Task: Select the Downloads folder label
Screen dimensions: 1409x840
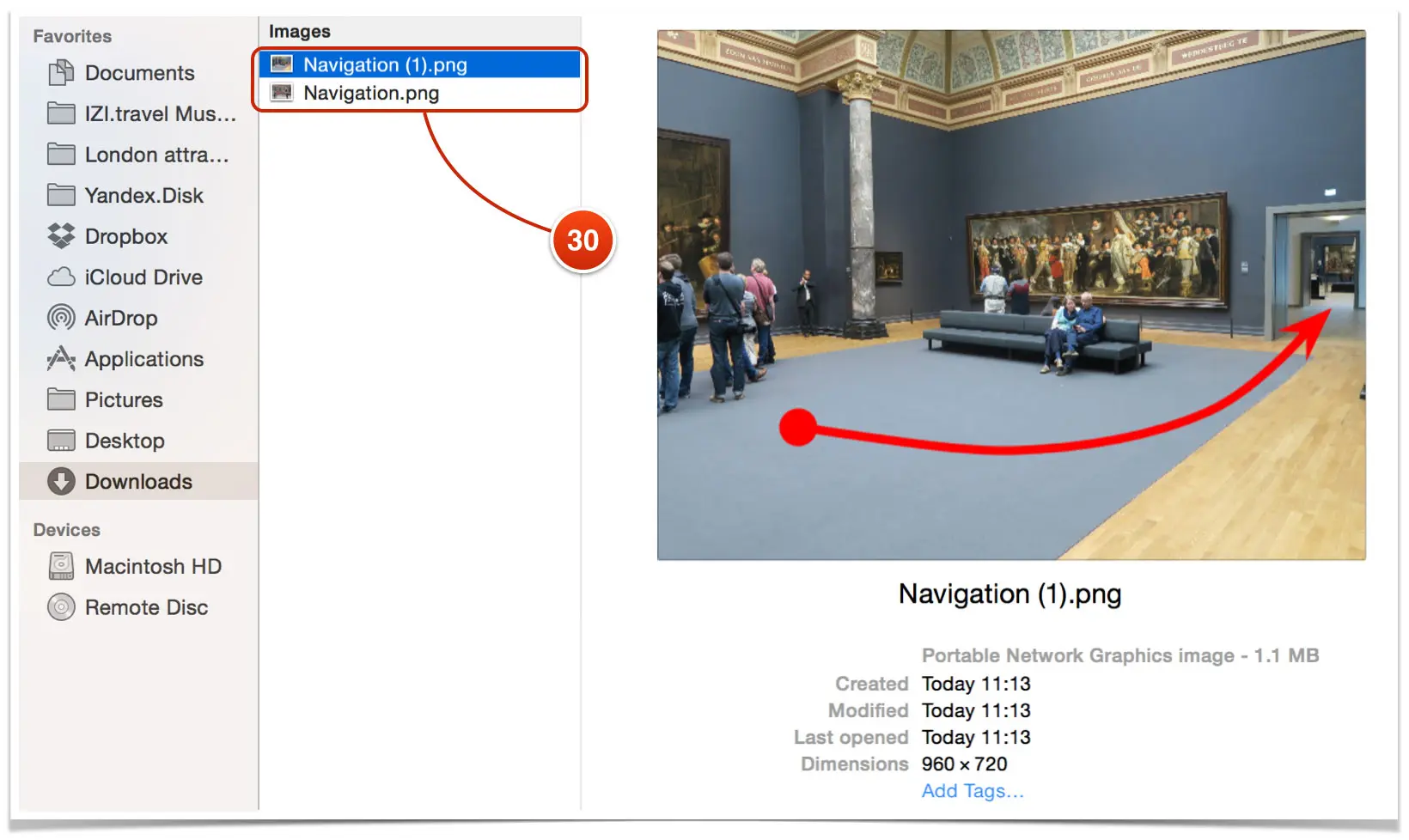Action: pyautogui.click(x=138, y=482)
